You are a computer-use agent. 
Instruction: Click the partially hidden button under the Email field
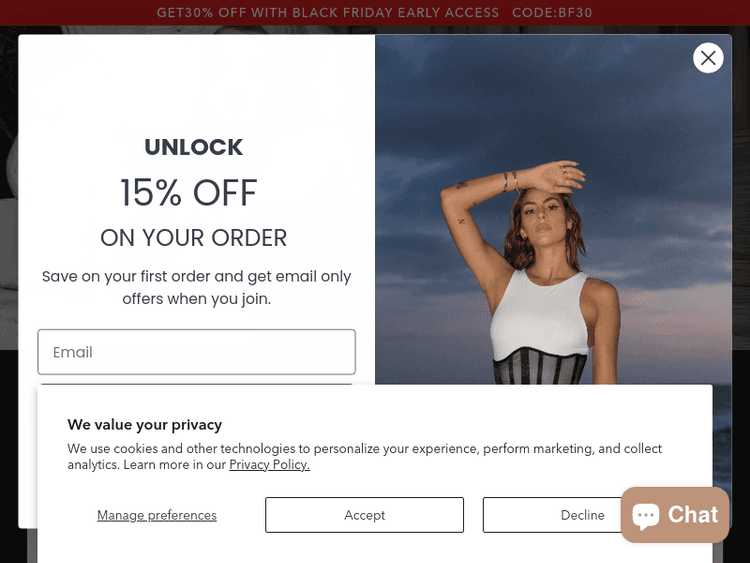tap(197, 384)
